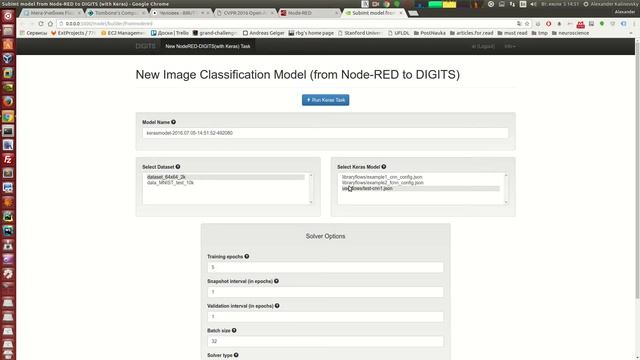Show Solver type help icon
This screenshot has height=360, width=640.
[x=236, y=355]
